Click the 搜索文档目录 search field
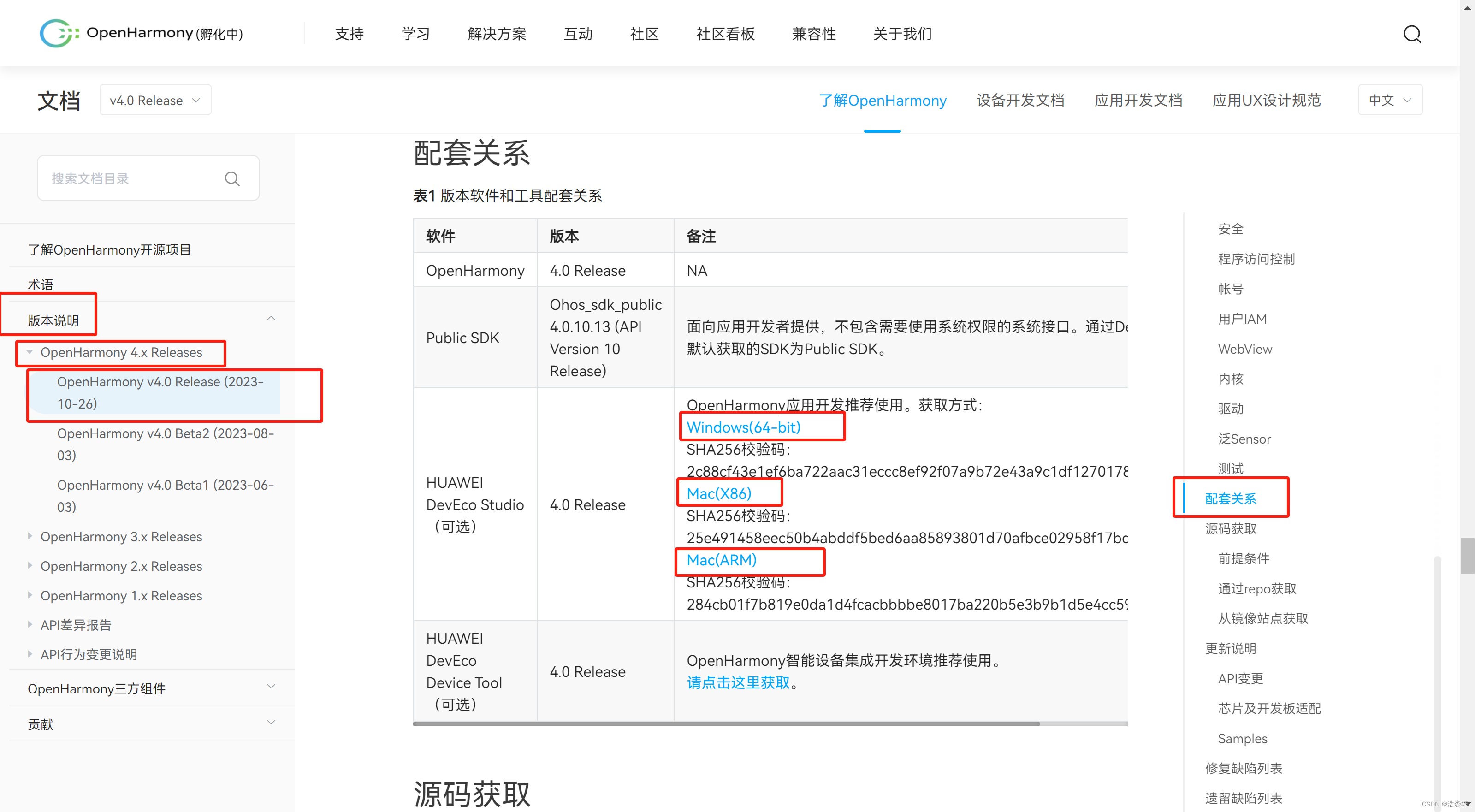The height and width of the screenshot is (812, 1475). (x=148, y=178)
